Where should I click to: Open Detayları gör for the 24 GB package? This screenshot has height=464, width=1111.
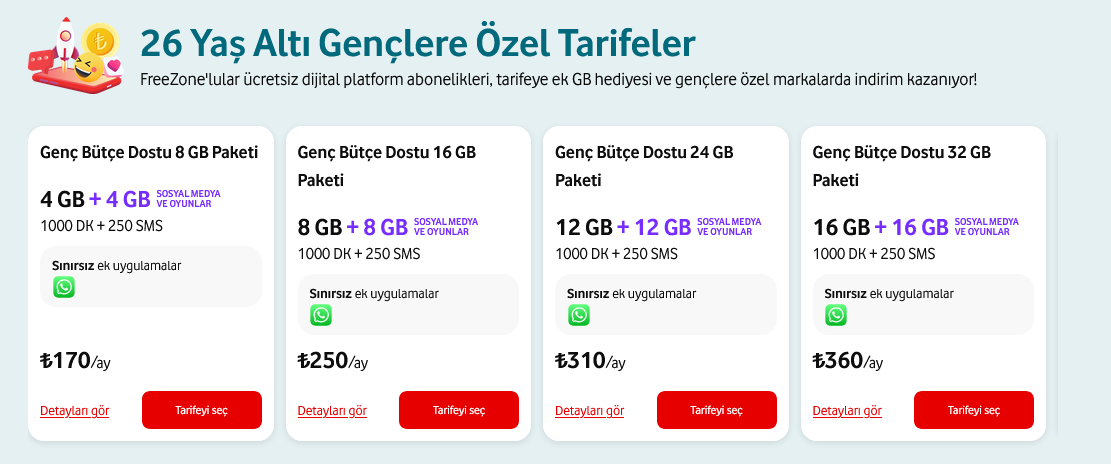[x=589, y=411]
